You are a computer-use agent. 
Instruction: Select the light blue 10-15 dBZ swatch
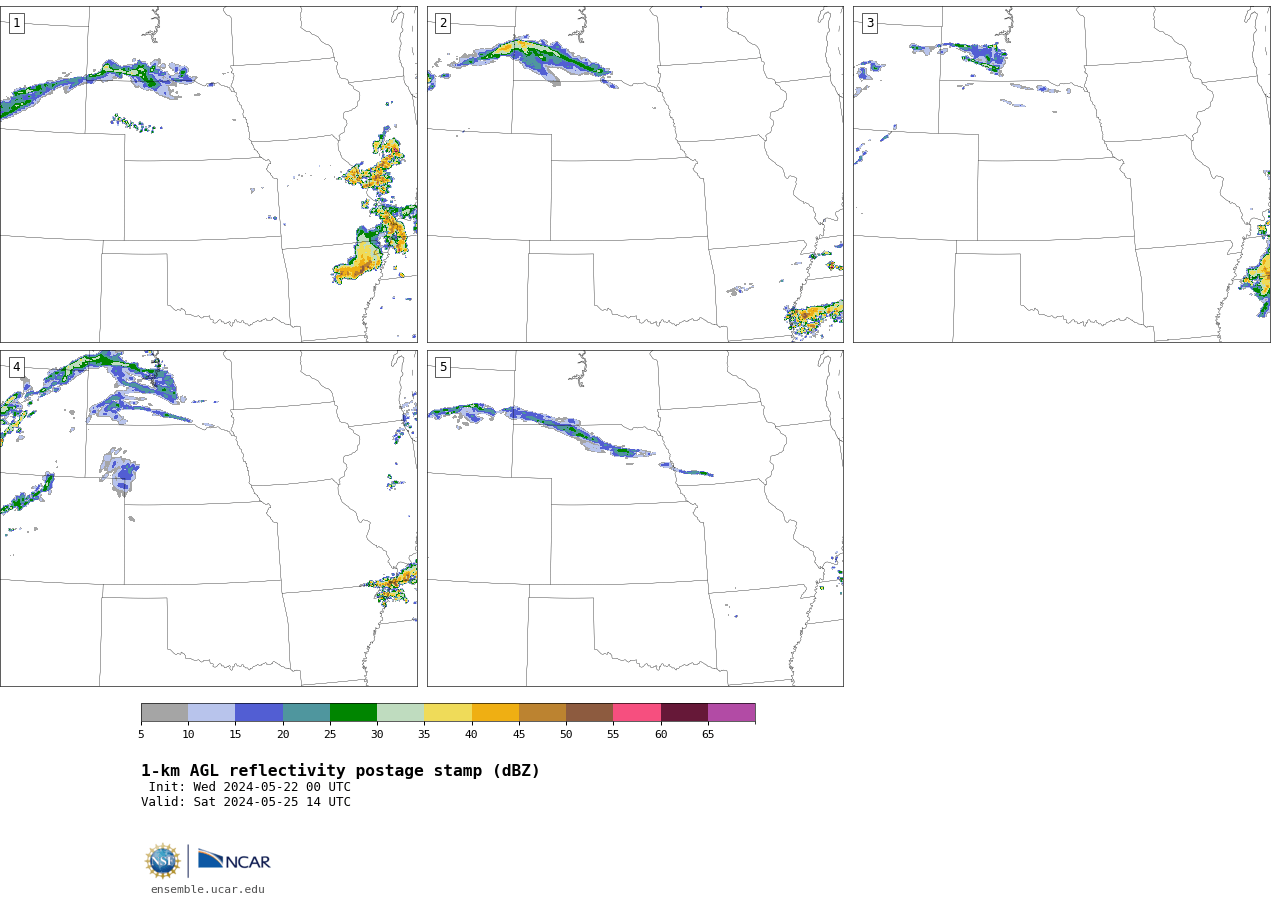coord(211,713)
